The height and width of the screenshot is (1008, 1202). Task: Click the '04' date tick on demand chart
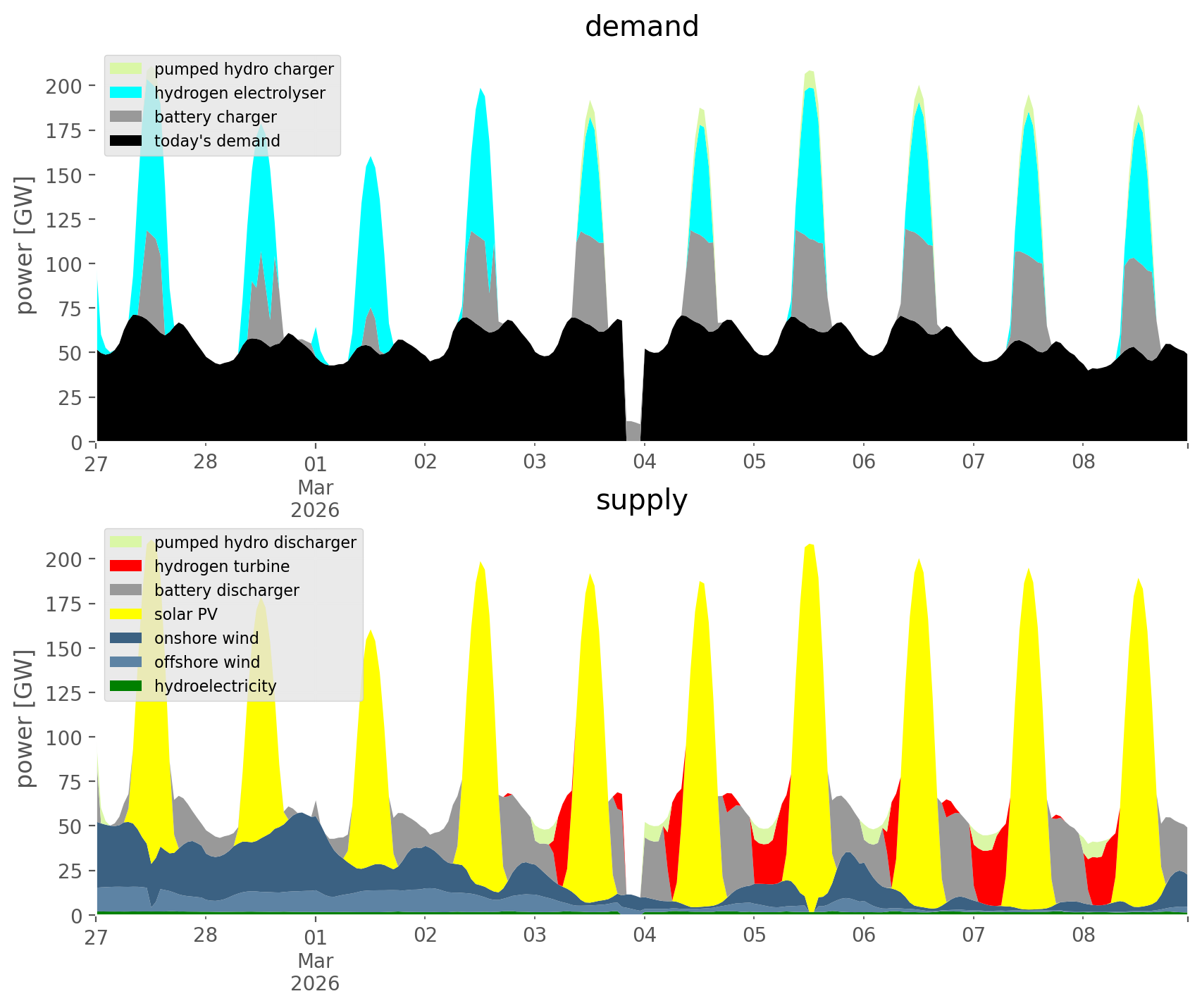click(644, 463)
